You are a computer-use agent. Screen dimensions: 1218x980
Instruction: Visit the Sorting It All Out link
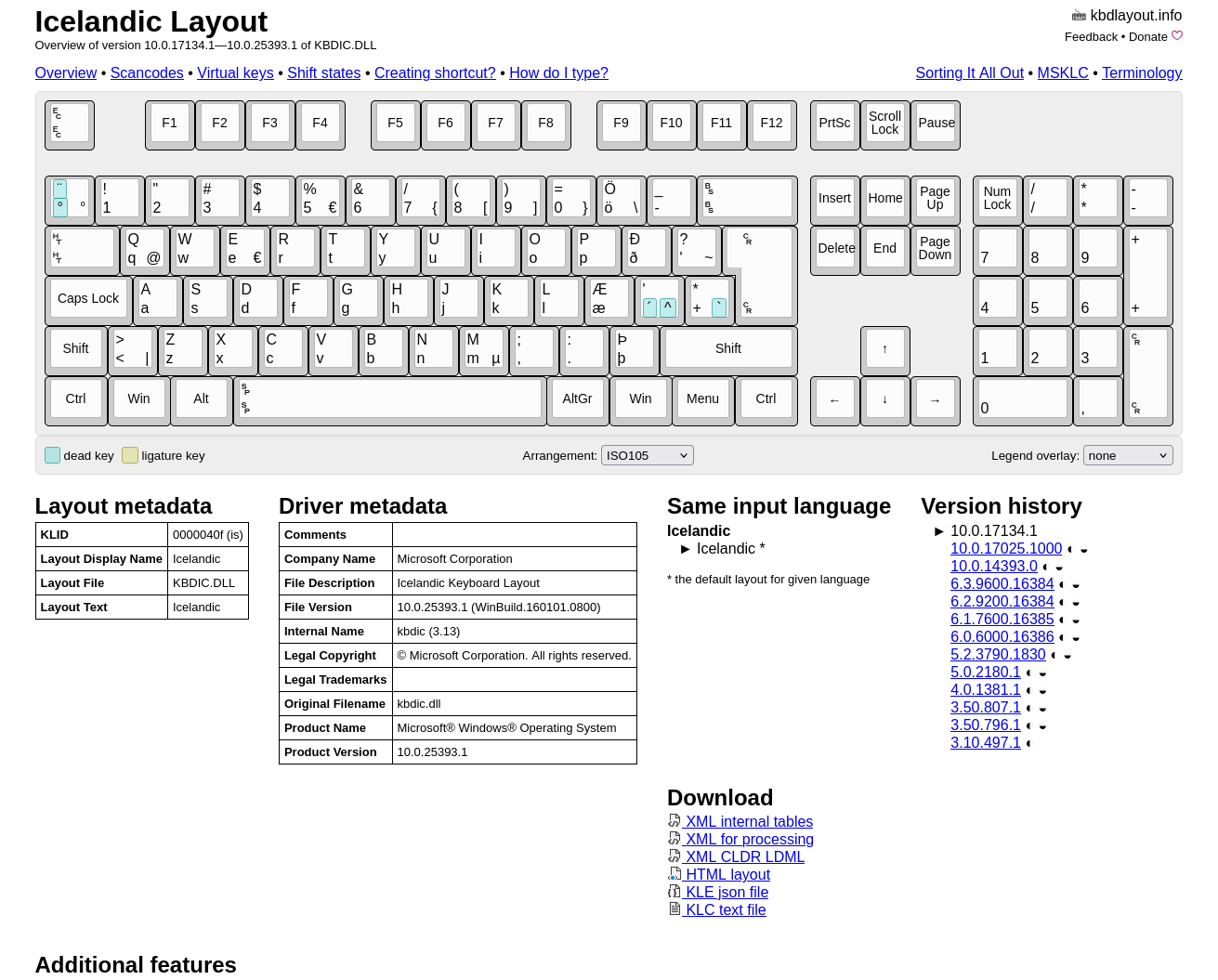[969, 73]
